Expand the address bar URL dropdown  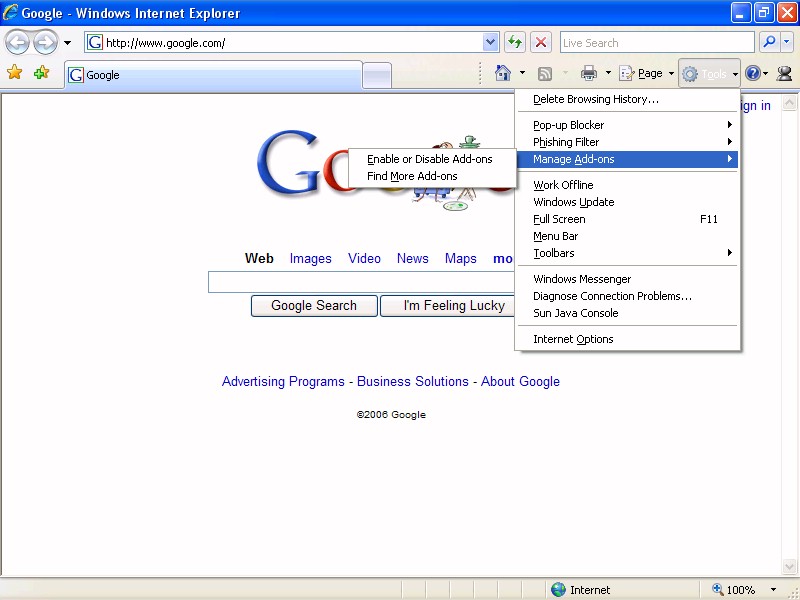coord(490,42)
